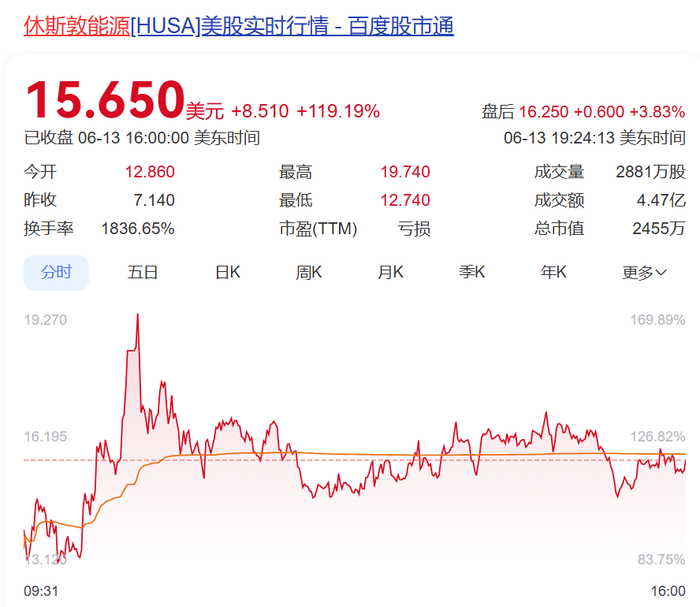Select the 季K chart tab
The width and height of the screenshot is (700, 607).
click(x=472, y=272)
